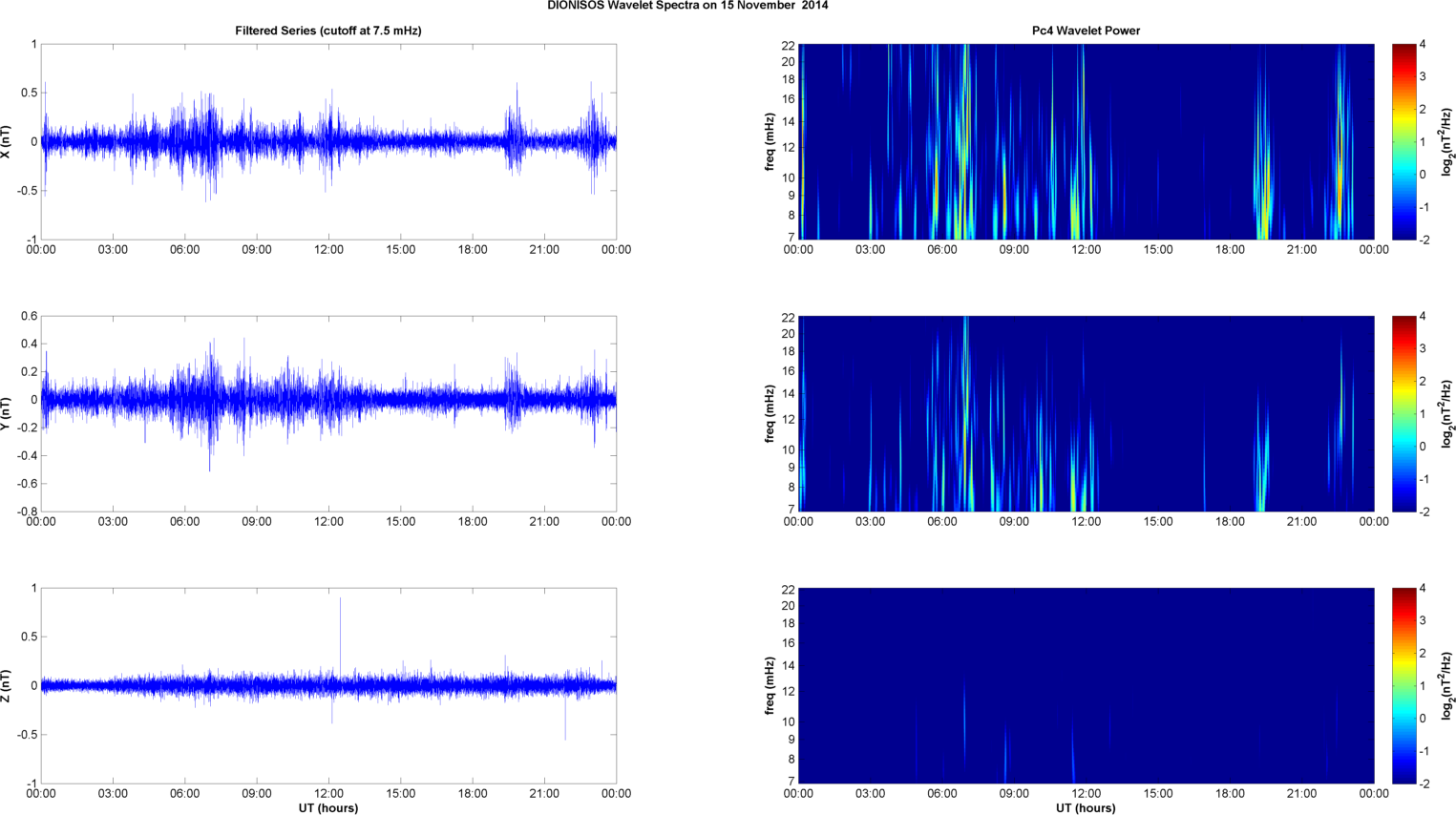The image size is (1456, 815).
Task: Click the colorbar beside the bottom spectrogram
Action: point(1403,685)
